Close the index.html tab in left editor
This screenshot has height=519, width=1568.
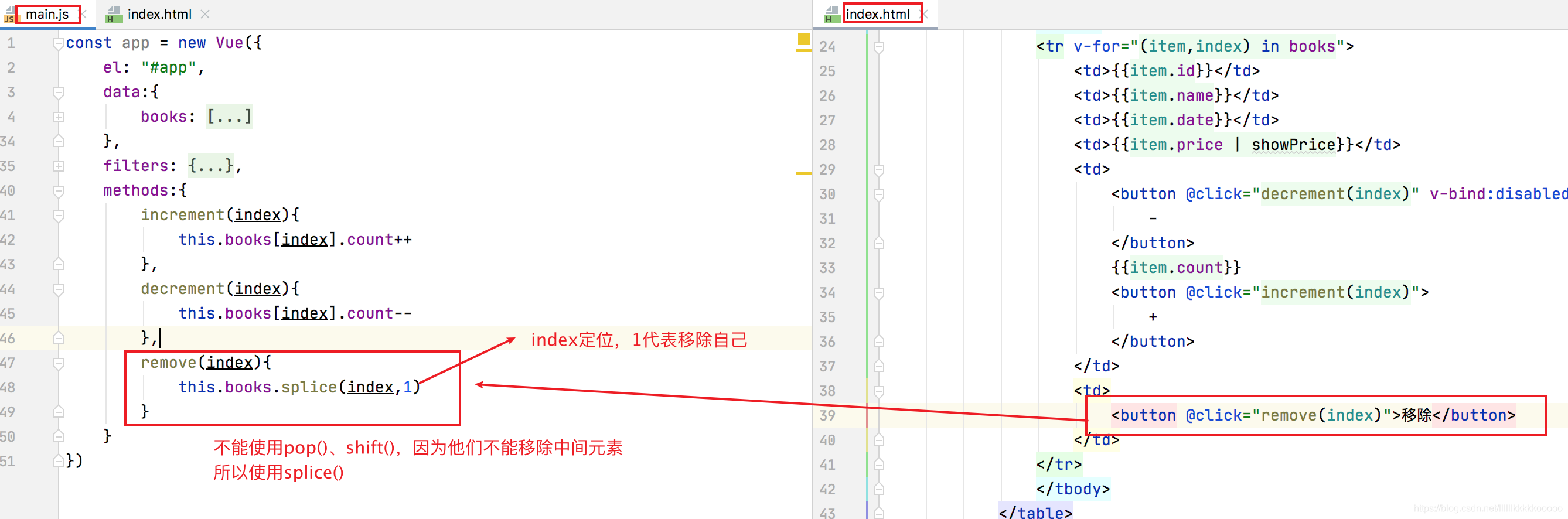point(205,14)
